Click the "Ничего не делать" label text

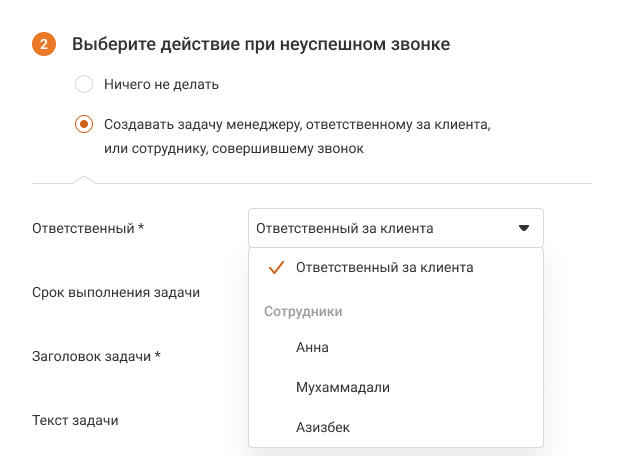click(161, 84)
